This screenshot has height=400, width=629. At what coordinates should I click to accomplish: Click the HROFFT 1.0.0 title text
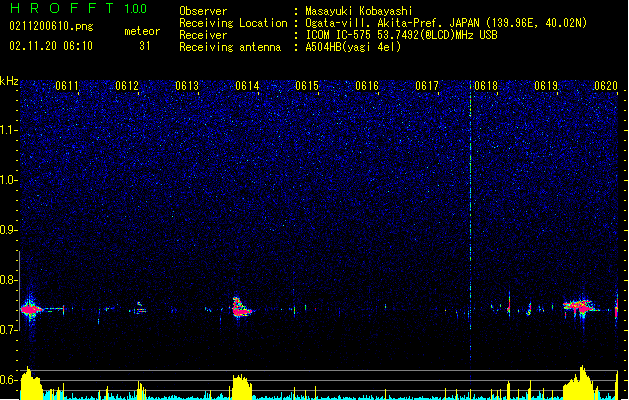tap(79, 8)
